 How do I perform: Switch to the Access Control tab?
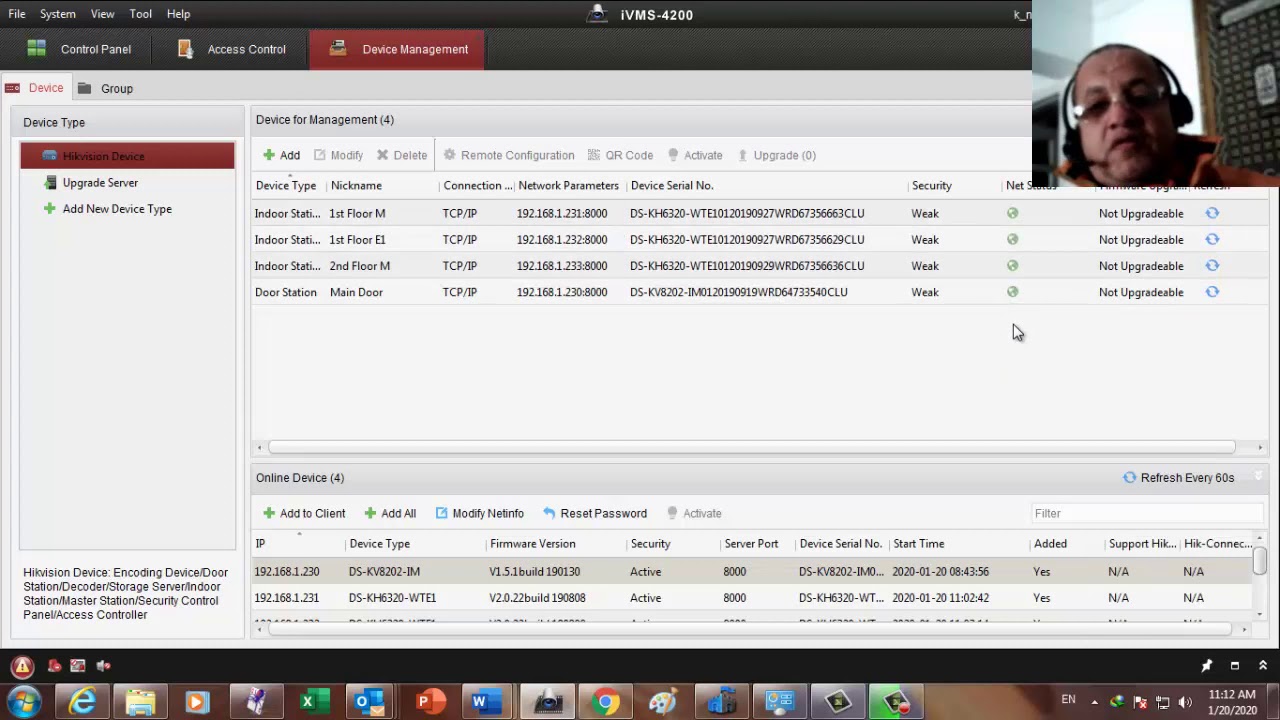pyautogui.click(x=232, y=49)
